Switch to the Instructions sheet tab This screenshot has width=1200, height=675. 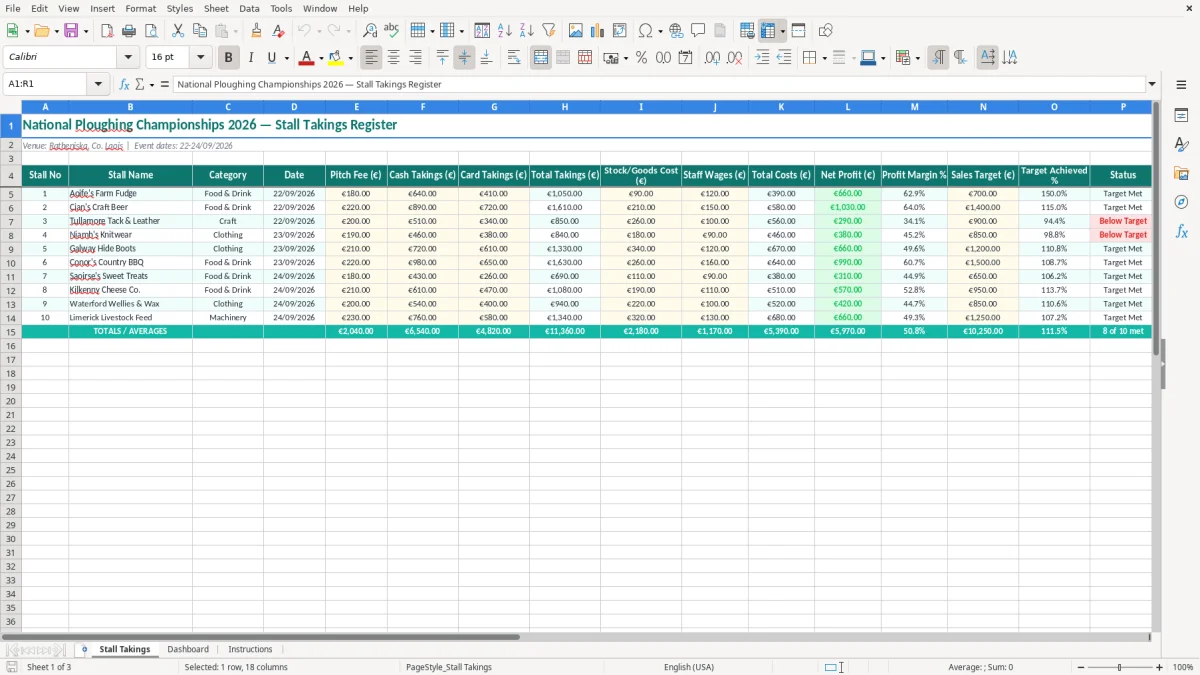tap(250, 649)
